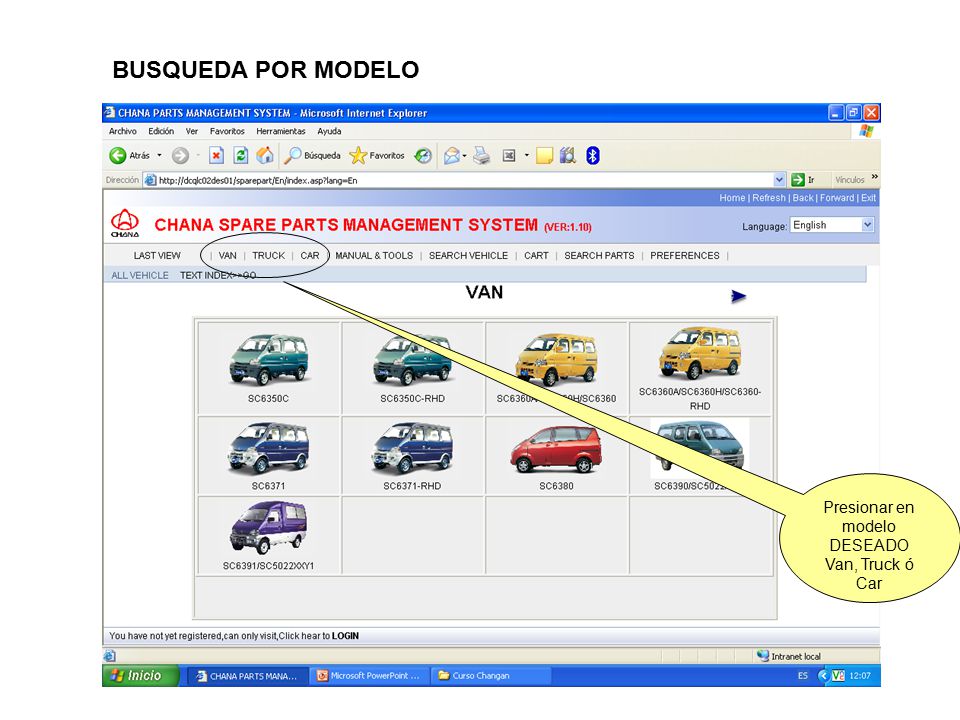Image resolution: width=960 pixels, height=720 pixels.
Task: Click the LOGIN link in status message
Action: 345,636
